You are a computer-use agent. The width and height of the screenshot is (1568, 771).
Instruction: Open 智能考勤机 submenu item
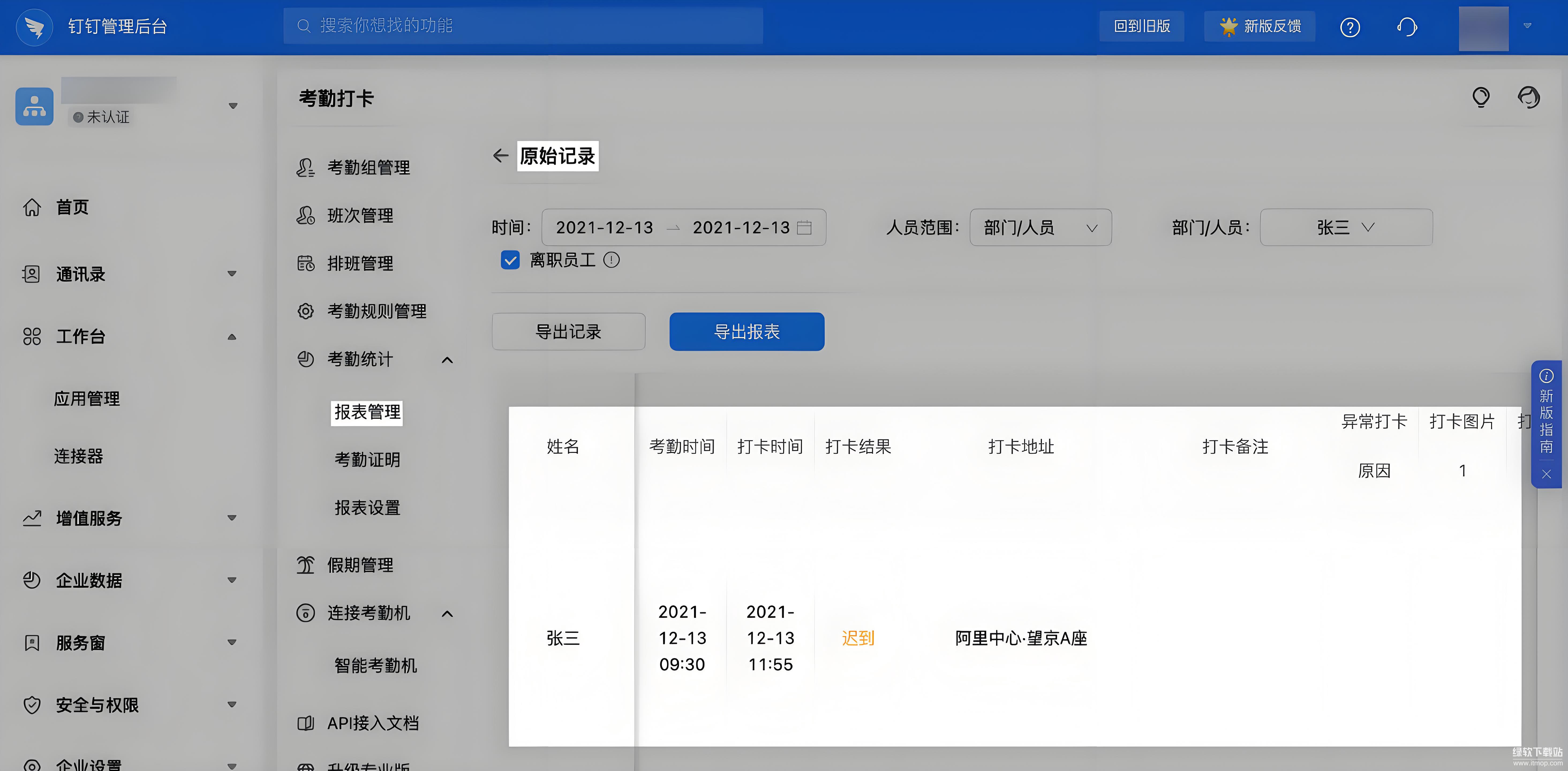376,666
